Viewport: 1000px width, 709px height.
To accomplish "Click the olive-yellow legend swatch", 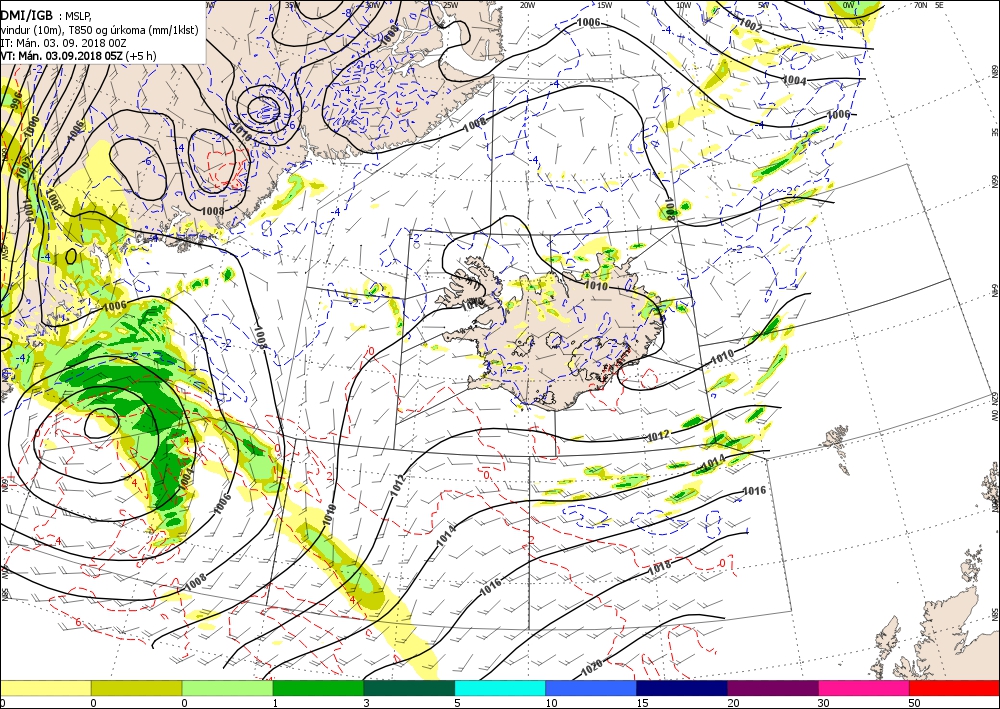I will click(136, 688).
